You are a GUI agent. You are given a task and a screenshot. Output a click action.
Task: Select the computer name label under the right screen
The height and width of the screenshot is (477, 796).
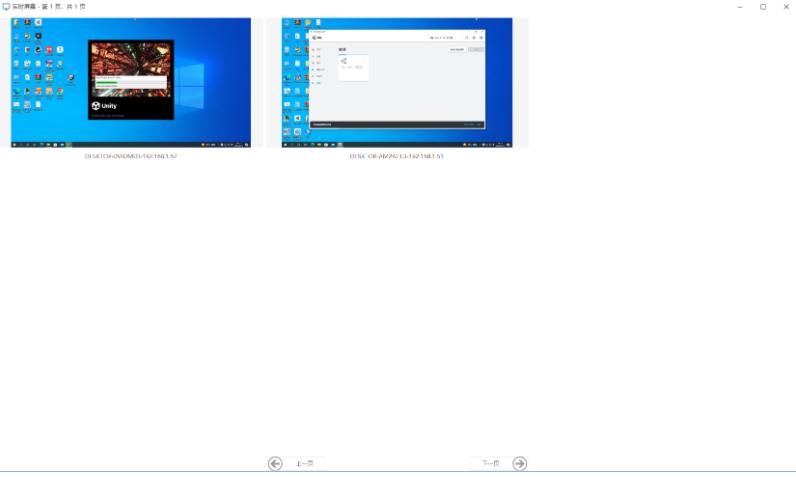(396, 156)
